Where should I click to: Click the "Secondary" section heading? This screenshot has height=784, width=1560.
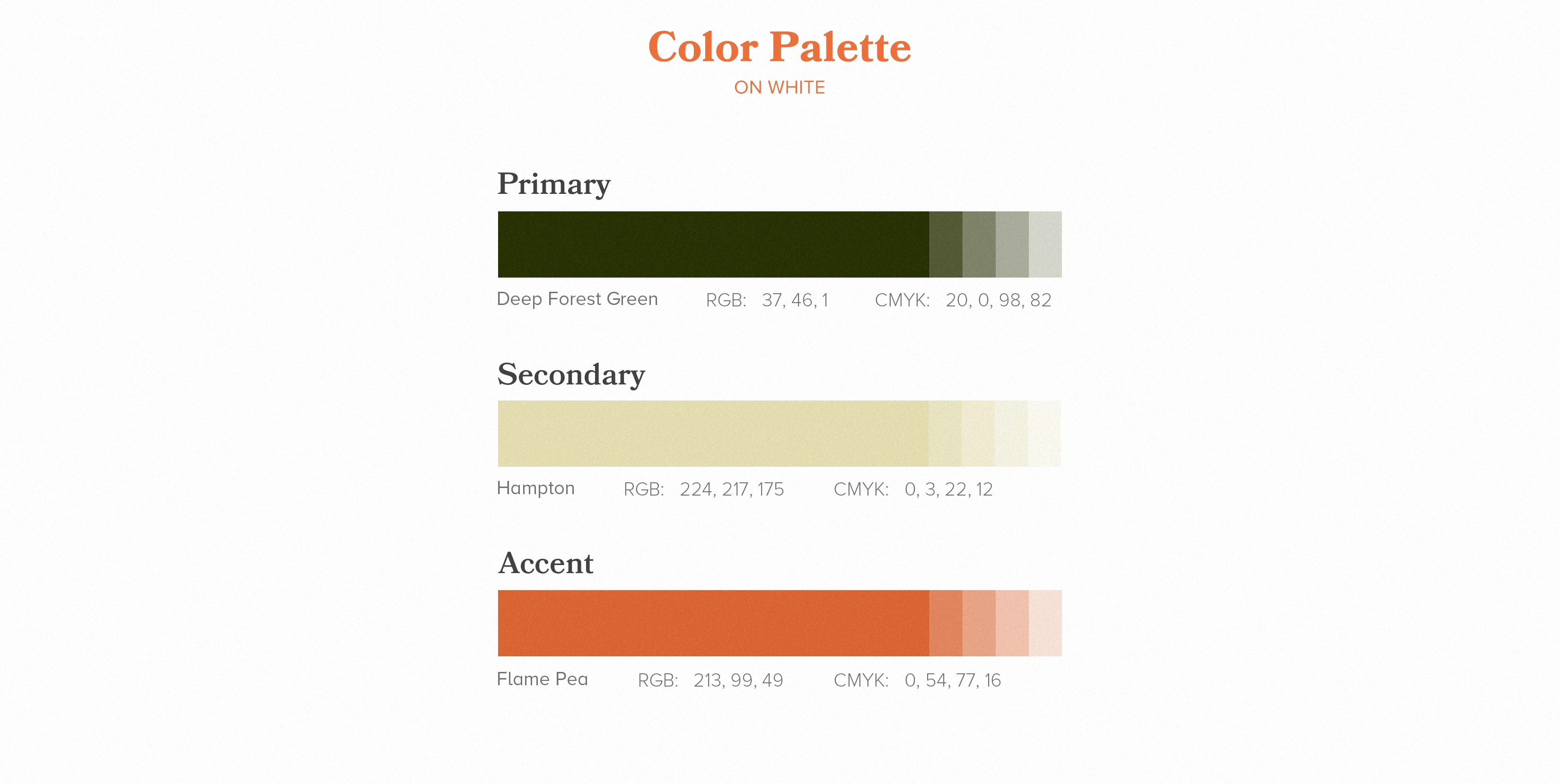[x=571, y=374]
